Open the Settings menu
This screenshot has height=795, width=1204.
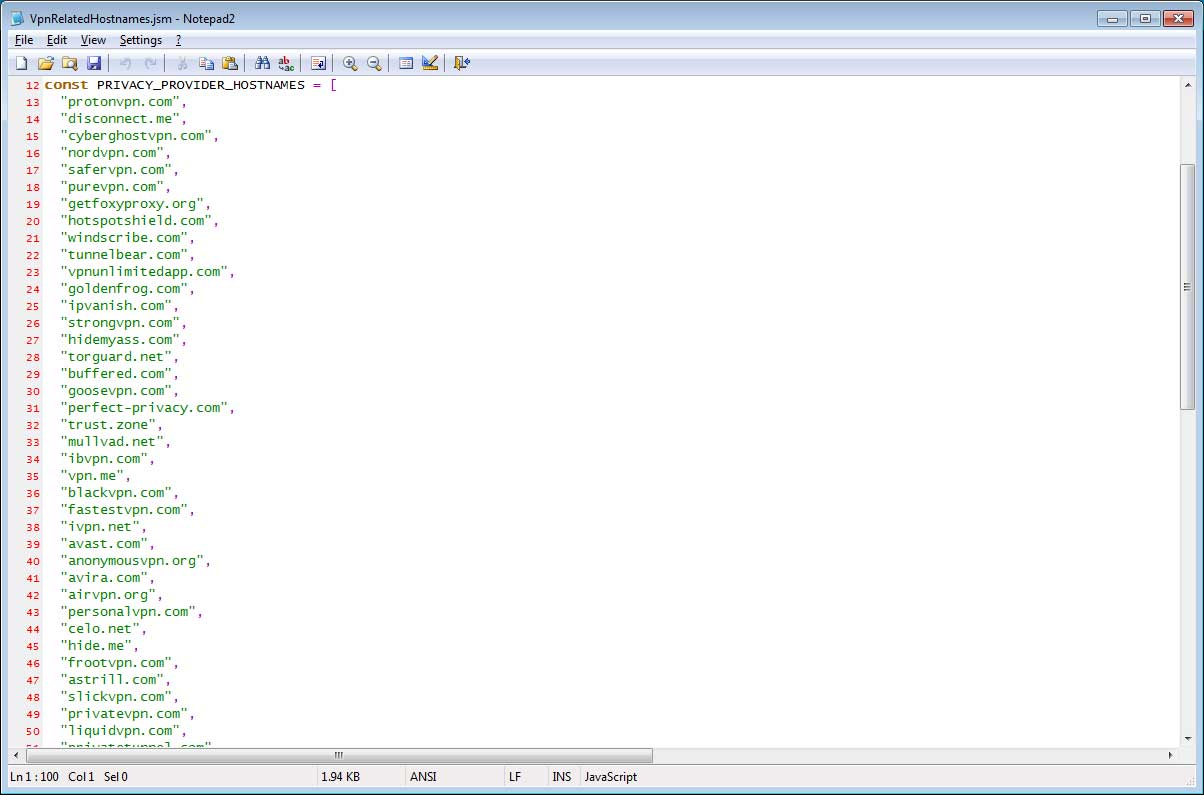pos(141,40)
